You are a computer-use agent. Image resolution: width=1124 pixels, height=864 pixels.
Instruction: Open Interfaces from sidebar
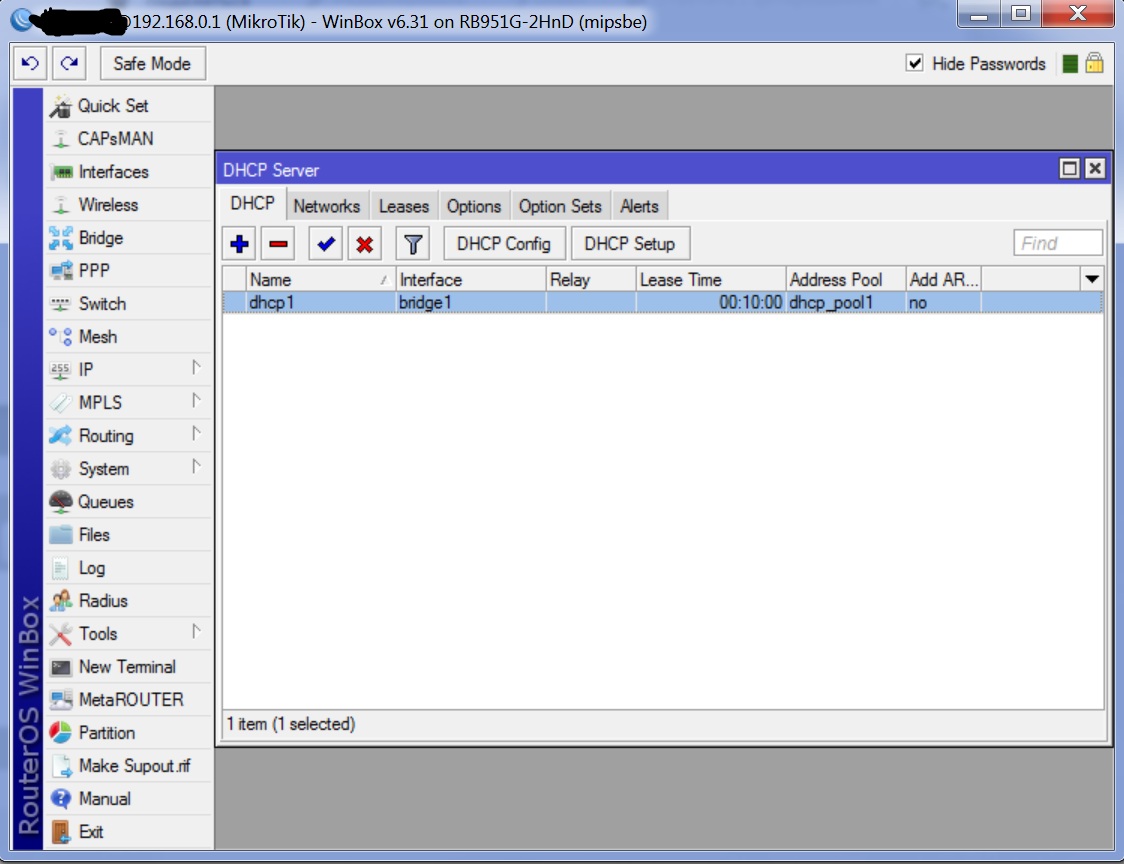(128, 172)
